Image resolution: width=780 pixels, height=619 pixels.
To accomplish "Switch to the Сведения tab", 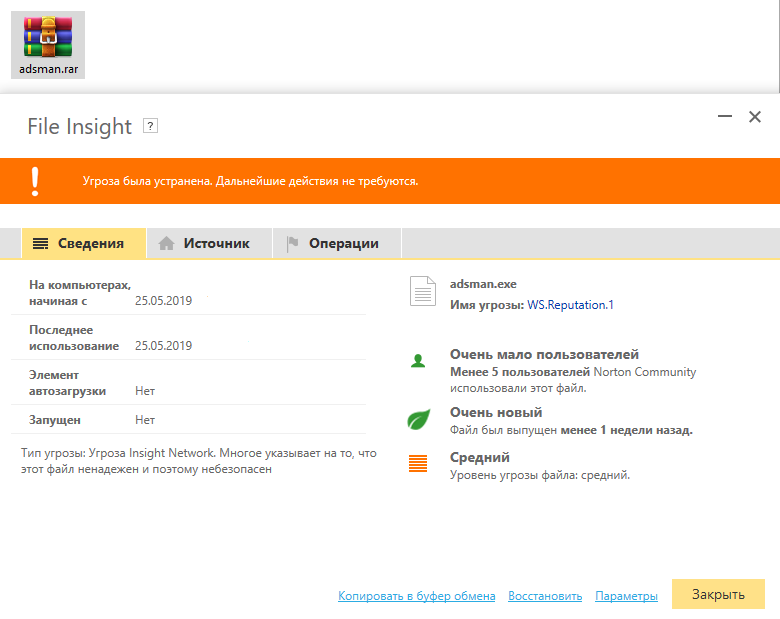I will (x=84, y=243).
